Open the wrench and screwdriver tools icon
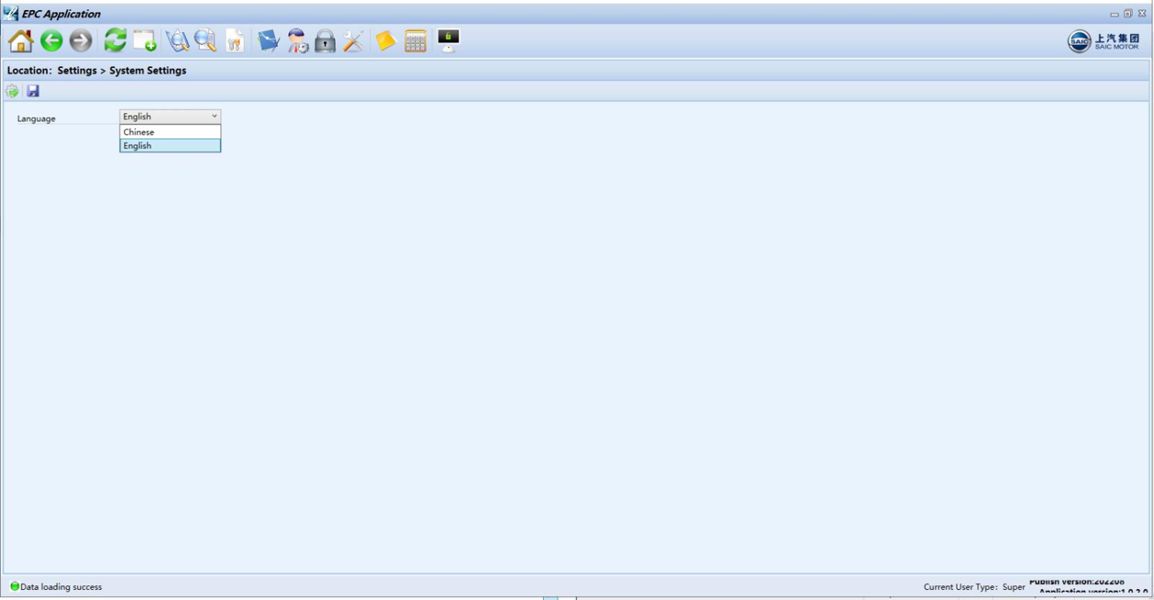The height and width of the screenshot is (600, 1154). pos(354,41)
